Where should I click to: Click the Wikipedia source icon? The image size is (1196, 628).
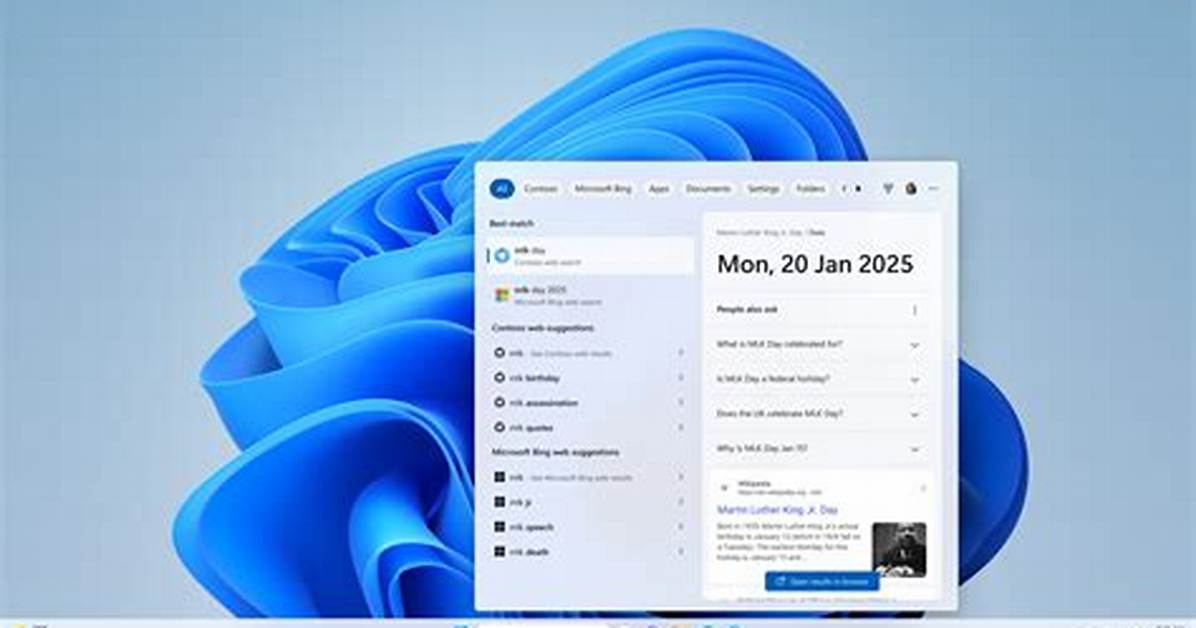[724, 488]
